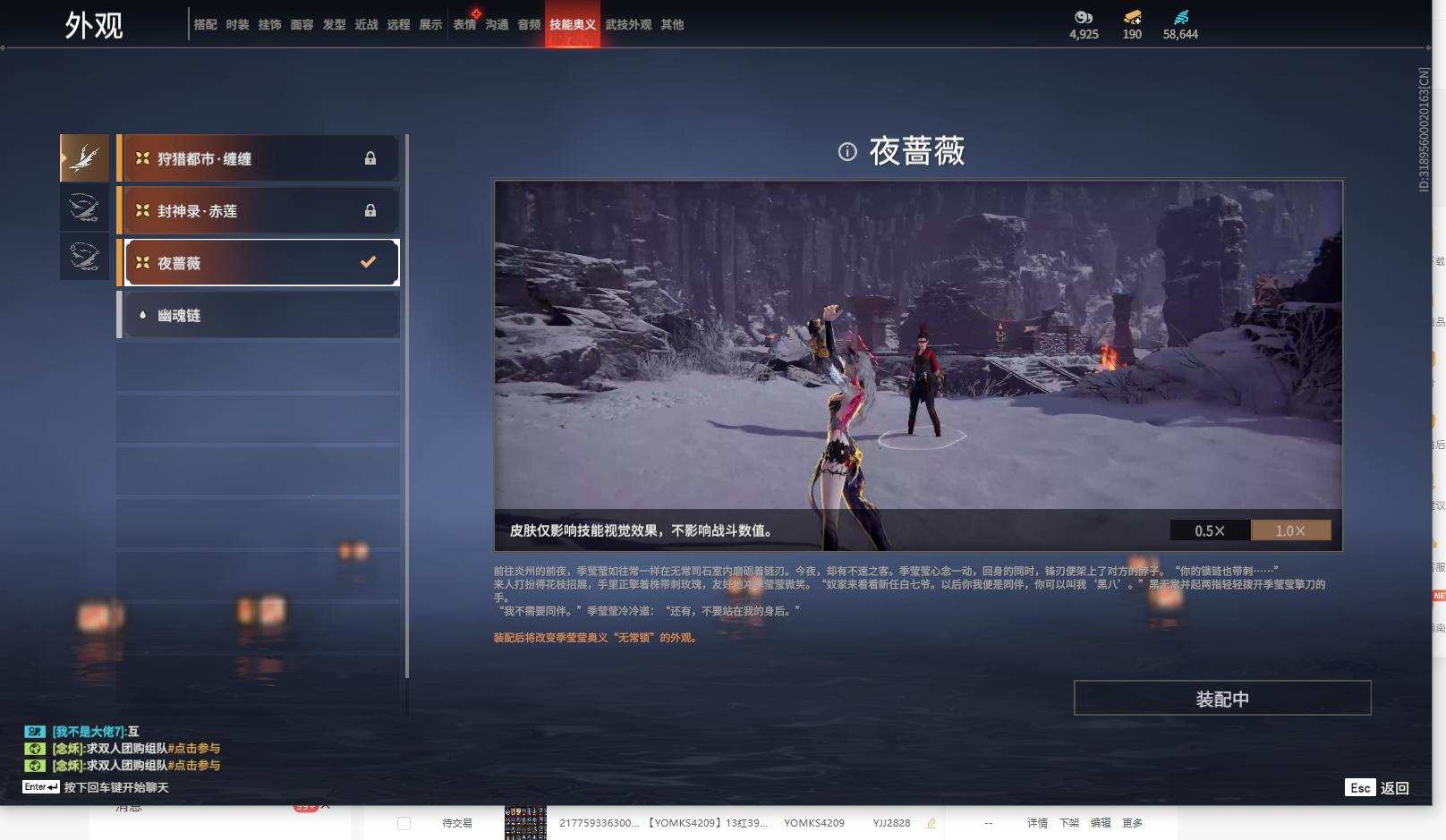Select the 狩猎都市·缠缠 skin
1446x840 pixels.
click(258, 158)
